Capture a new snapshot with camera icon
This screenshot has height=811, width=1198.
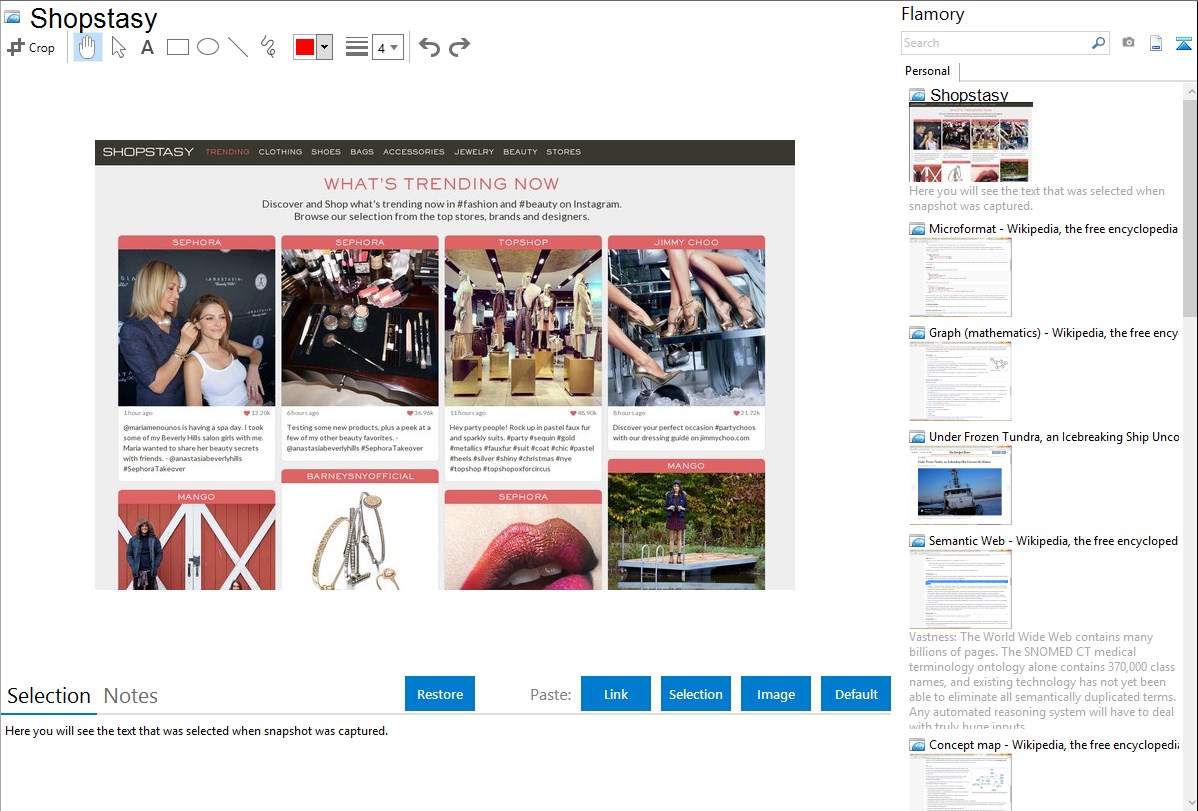1128,43
